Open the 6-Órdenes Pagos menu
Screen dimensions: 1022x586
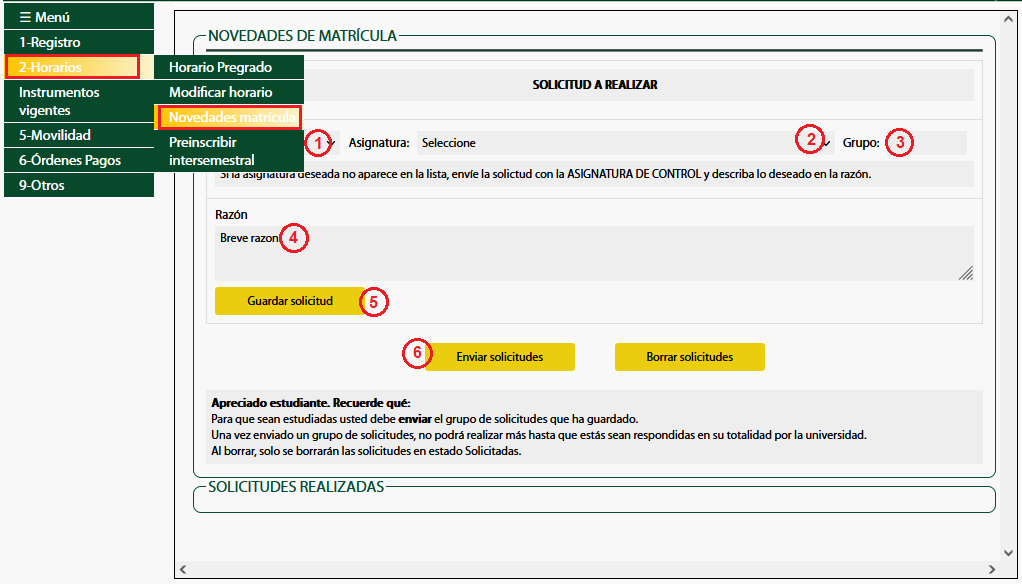point(79,160)
